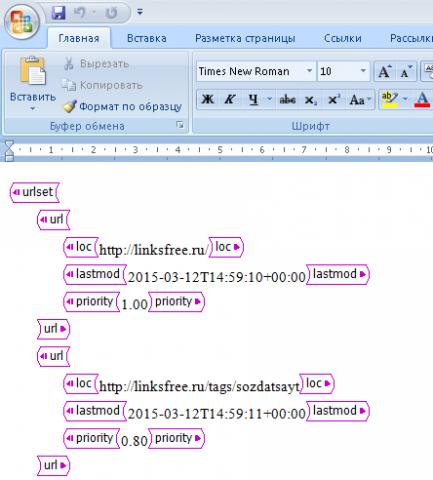The width and height of the screenshot is (433, 480).
Task: Click the priority value 0.80
Action: (x=134, y=441)
